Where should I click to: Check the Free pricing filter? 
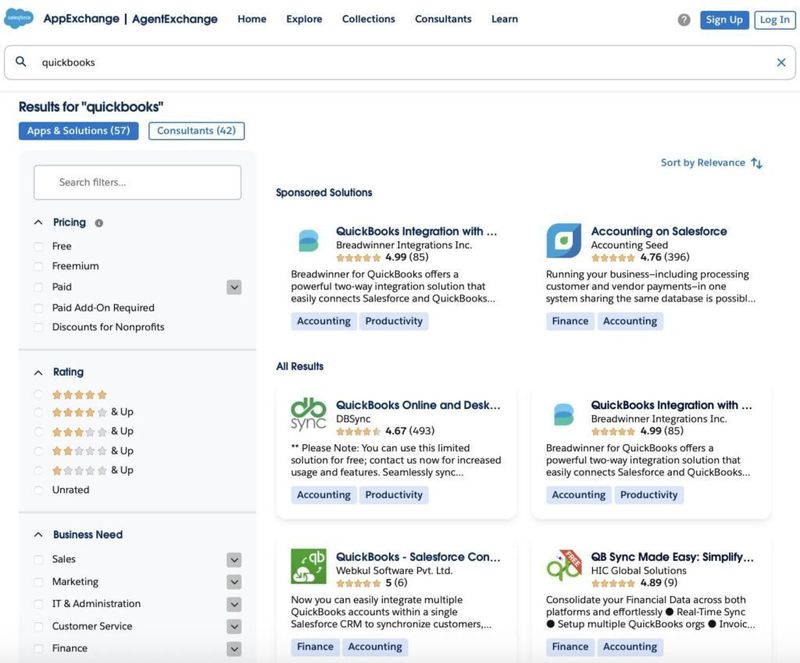38,247
